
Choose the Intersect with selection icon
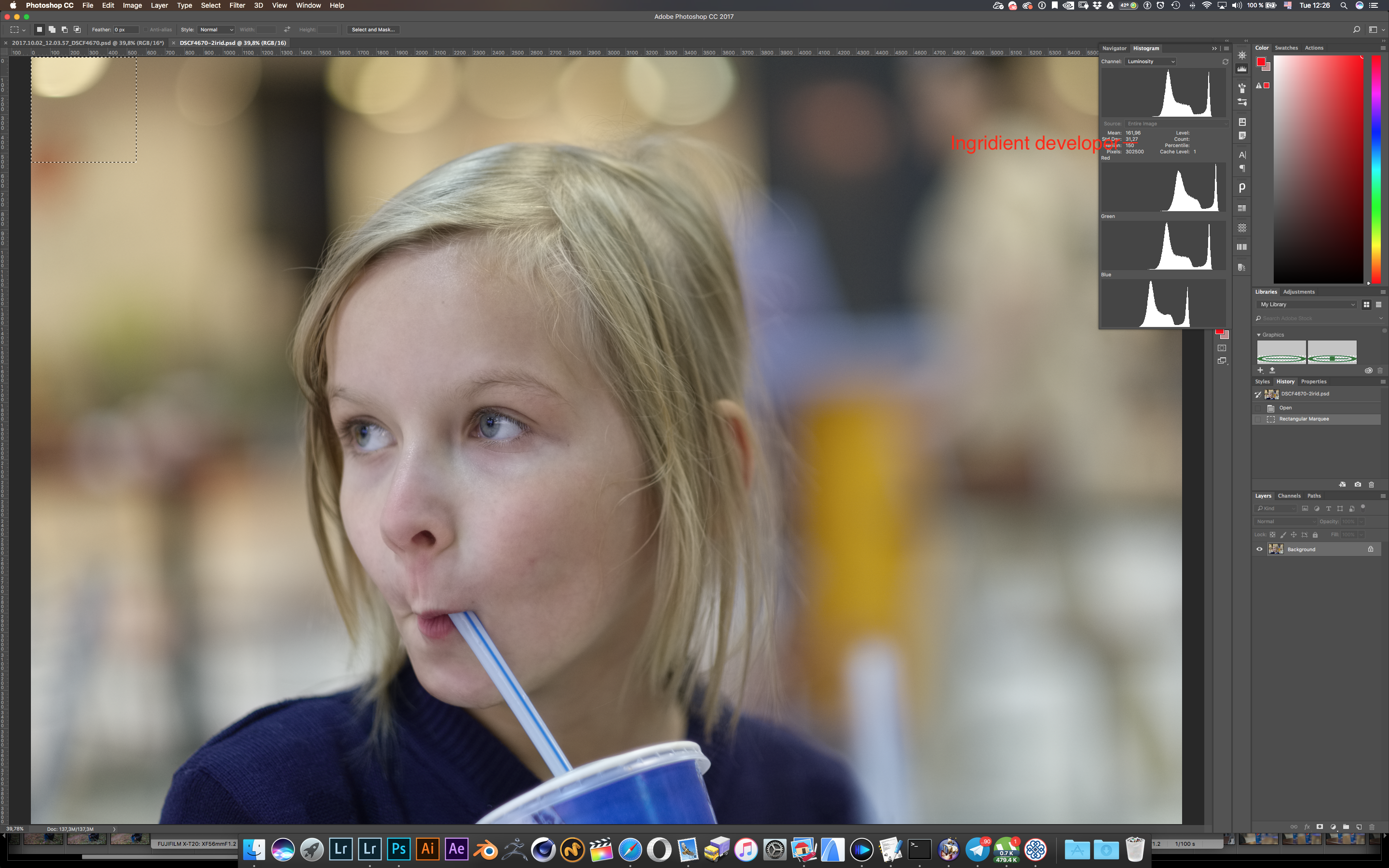point(78,29)
